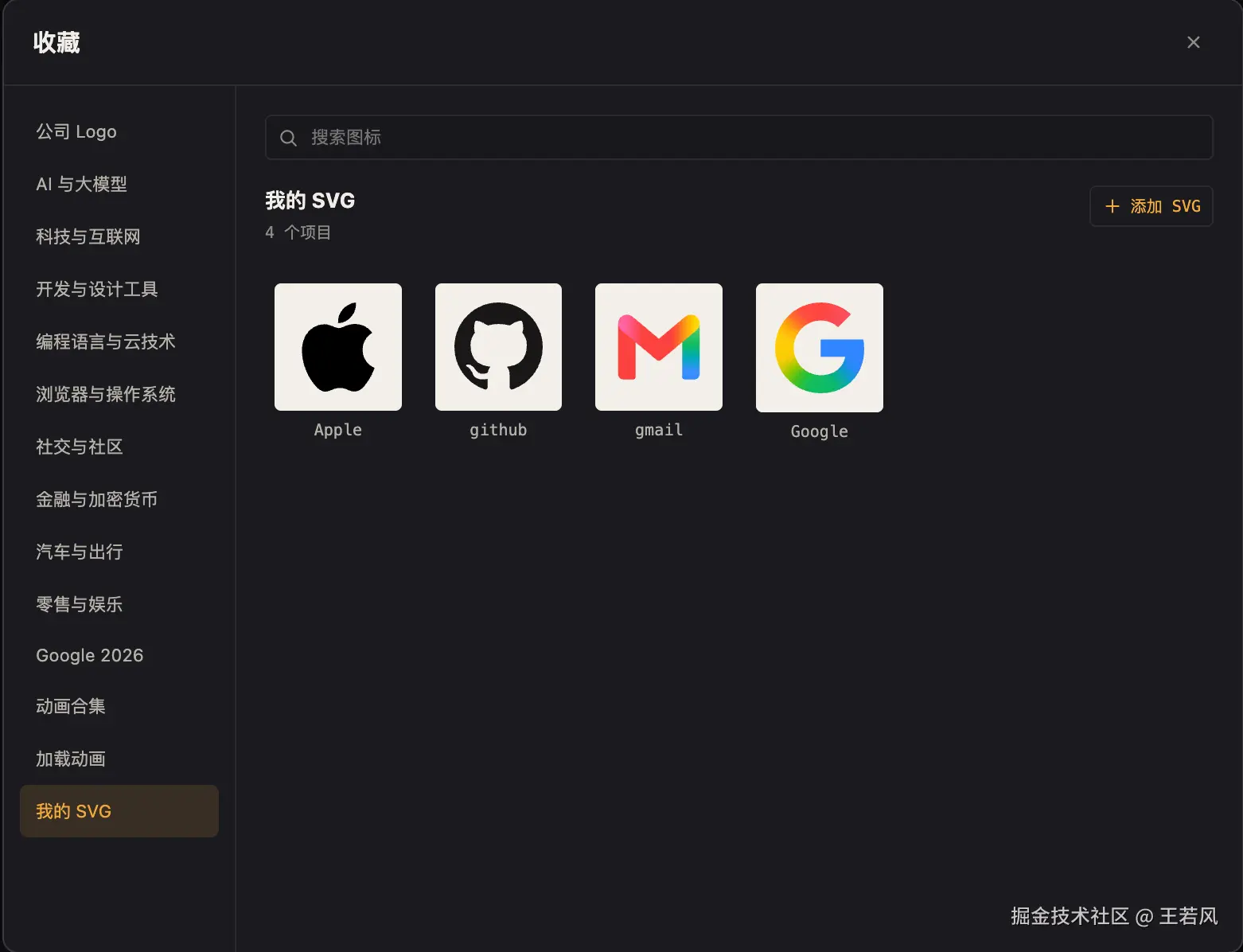Click the 收藏 dialog title

point(56,42)
